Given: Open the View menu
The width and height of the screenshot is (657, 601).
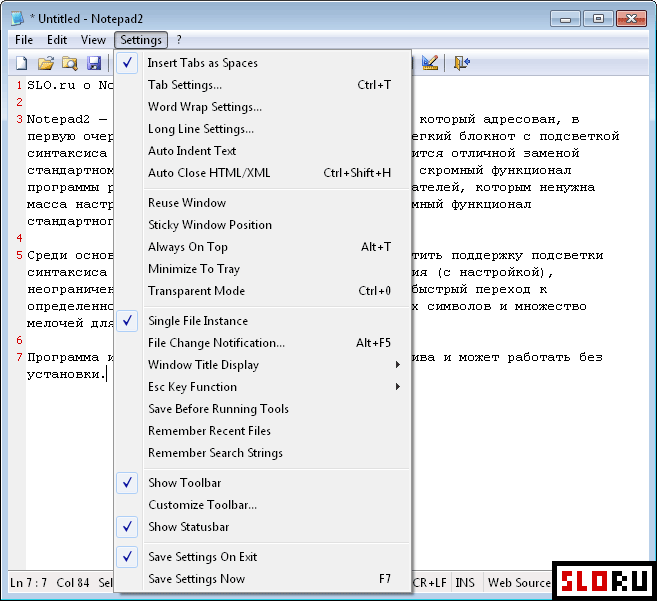Looking at the screenshot, I should click(93, 40).
